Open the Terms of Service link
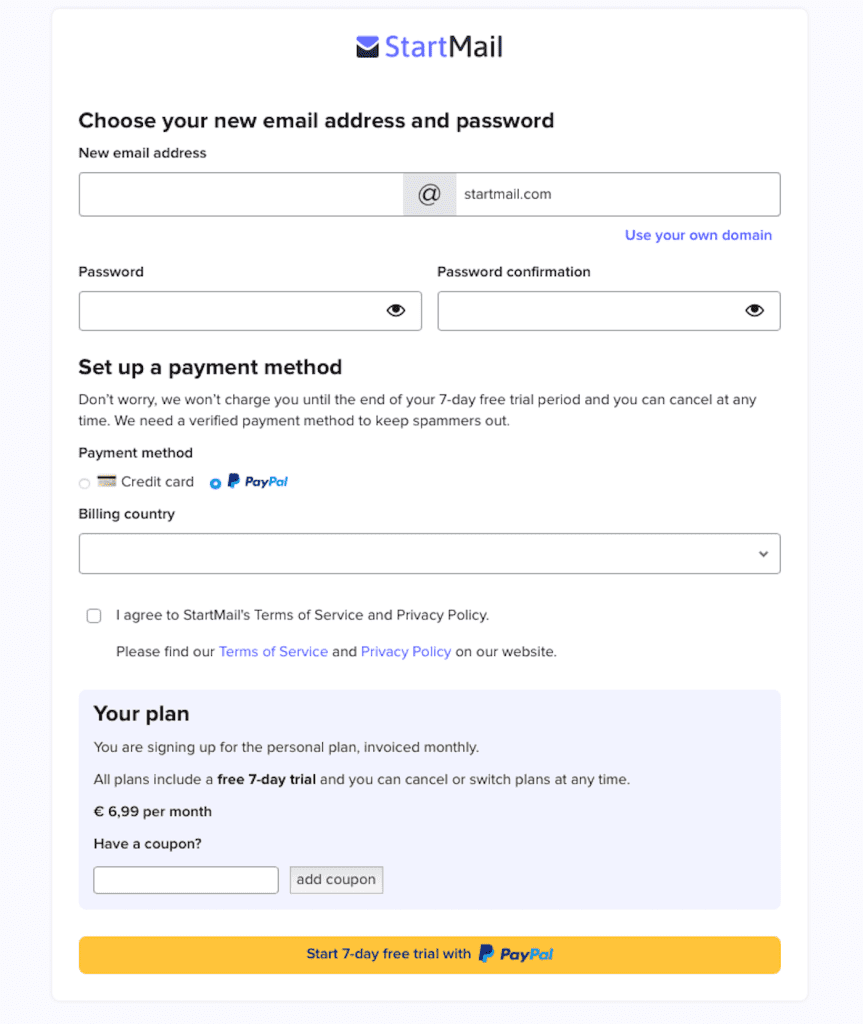The image size is (863, 1024). pos(273,651)
